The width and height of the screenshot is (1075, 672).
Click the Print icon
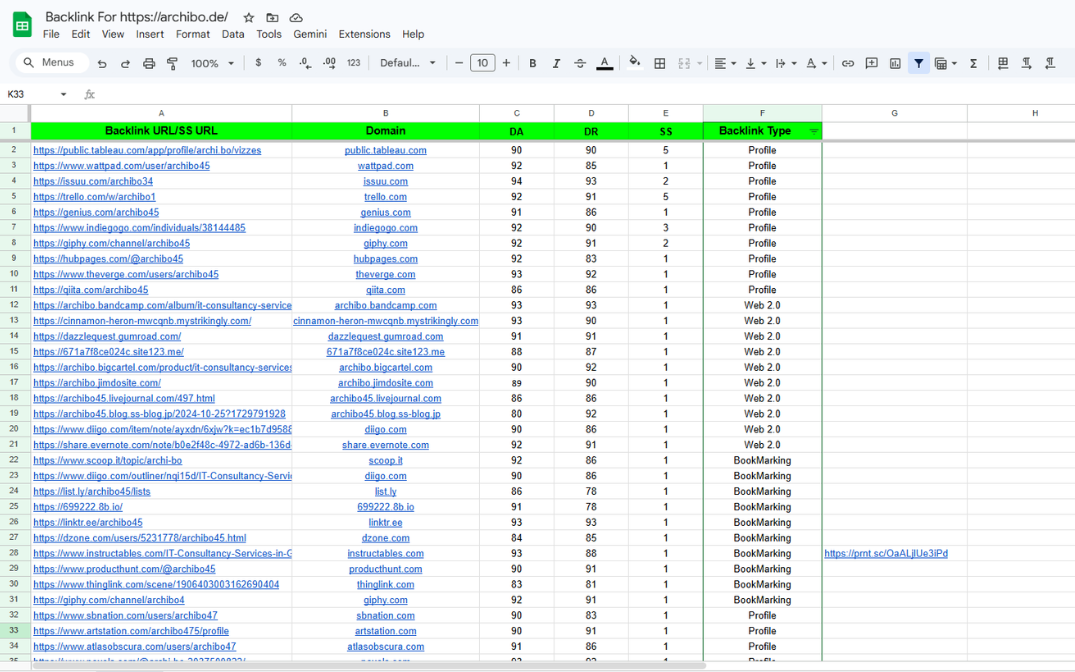pyautogui.click(x=149, y=63)
